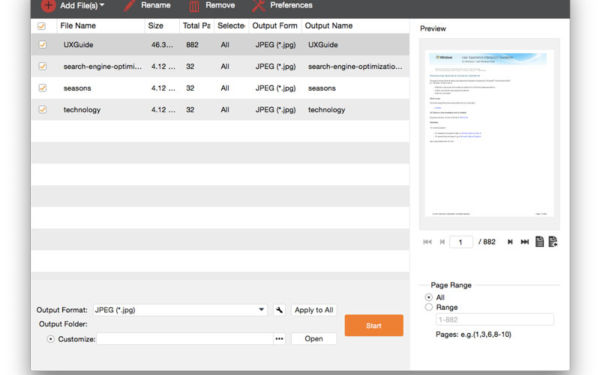Select the Range radio button
Image resolution: width=600 pixels, height=375 pixels.
click(x=429, y=307)
